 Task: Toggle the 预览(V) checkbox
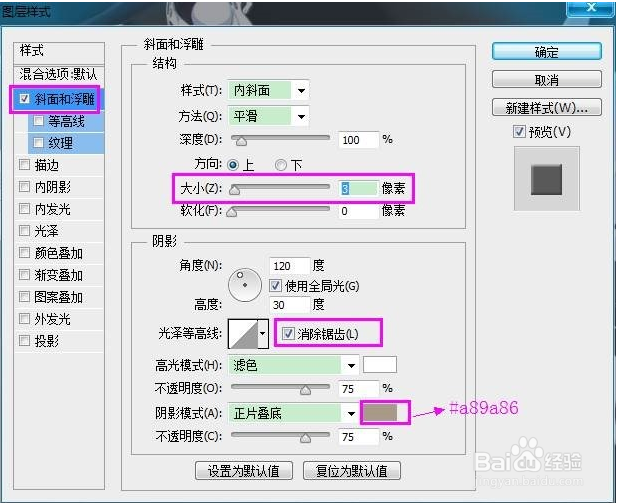[519, 132]
